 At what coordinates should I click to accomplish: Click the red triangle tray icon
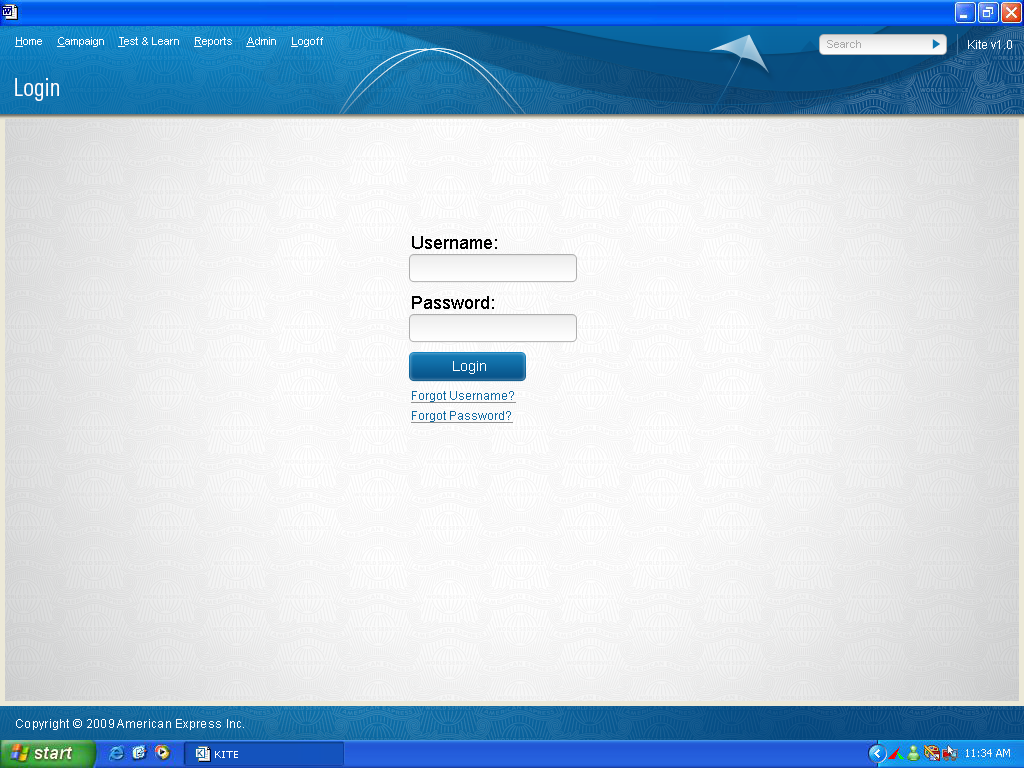896,753
